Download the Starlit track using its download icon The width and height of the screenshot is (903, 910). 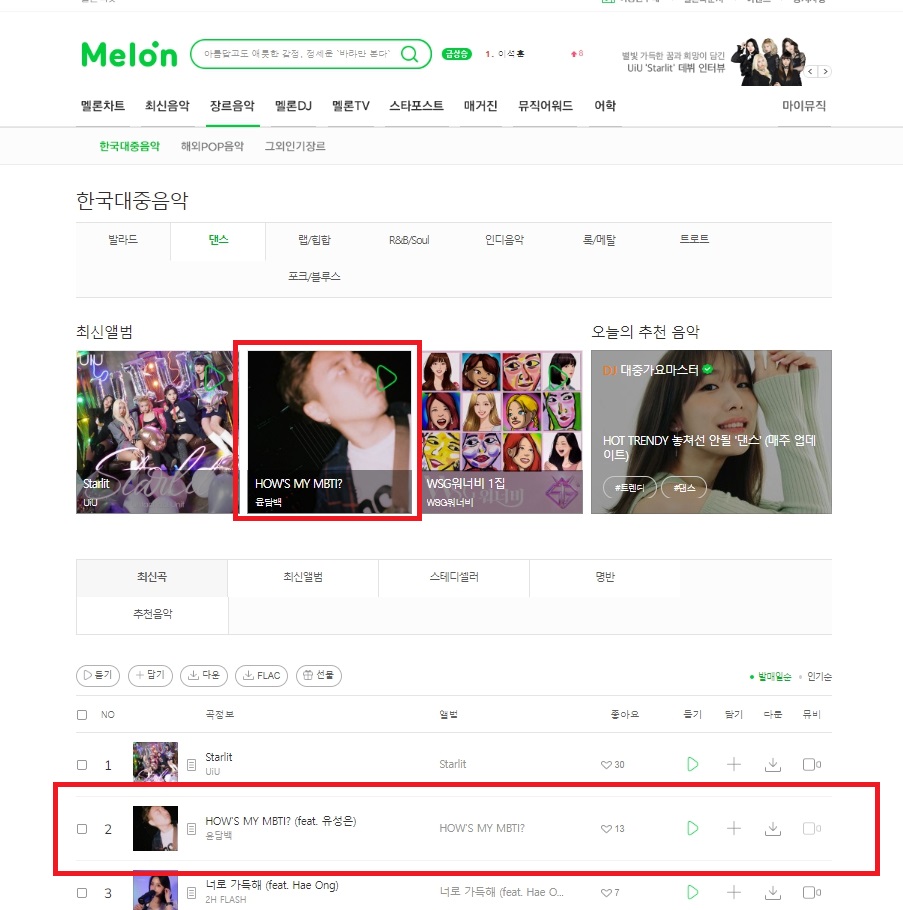point(772,764)
